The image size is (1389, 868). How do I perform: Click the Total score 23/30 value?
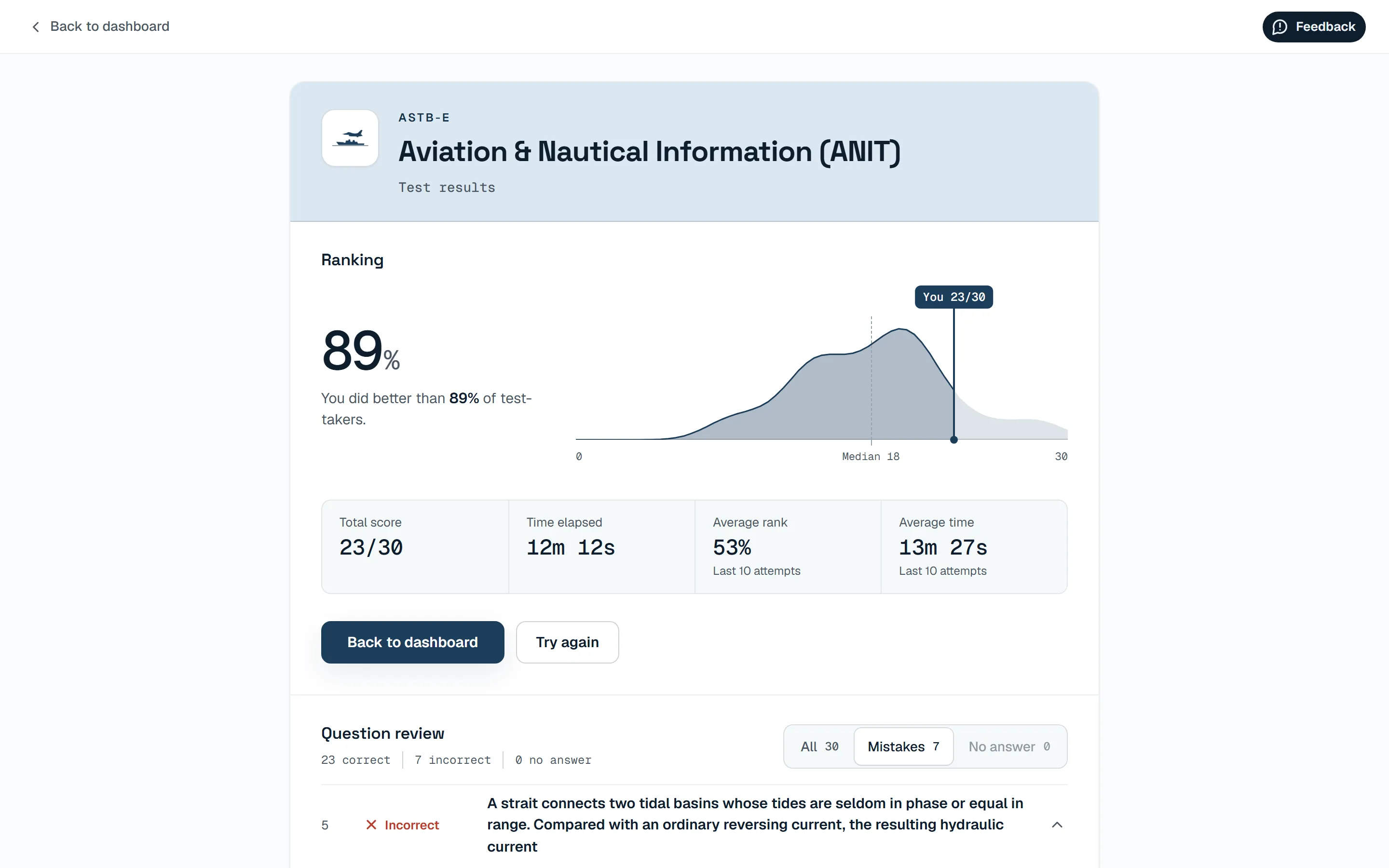point(371,547)
